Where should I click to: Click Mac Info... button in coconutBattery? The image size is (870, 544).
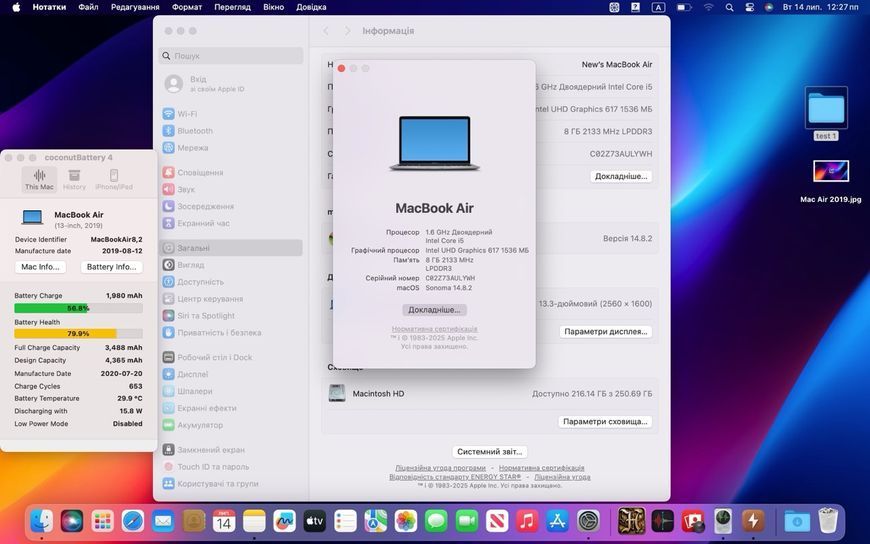point(40,267)
